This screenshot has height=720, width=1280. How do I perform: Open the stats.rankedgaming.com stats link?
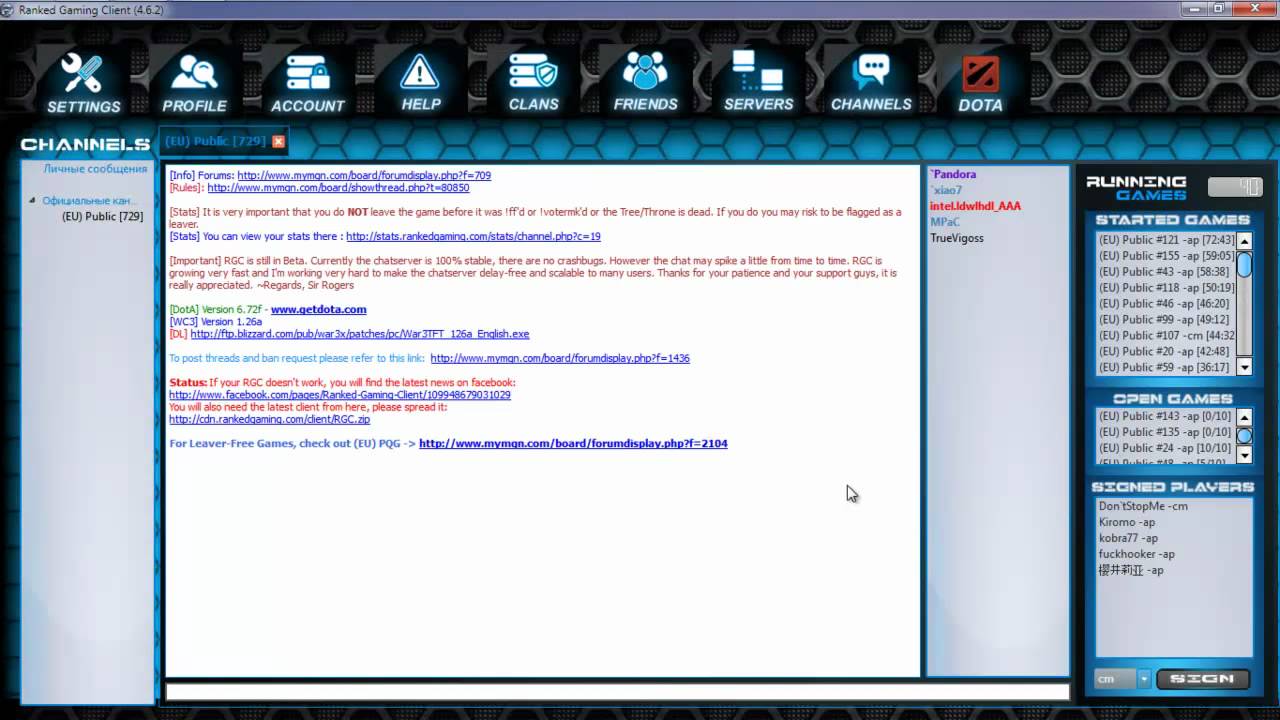473,236
